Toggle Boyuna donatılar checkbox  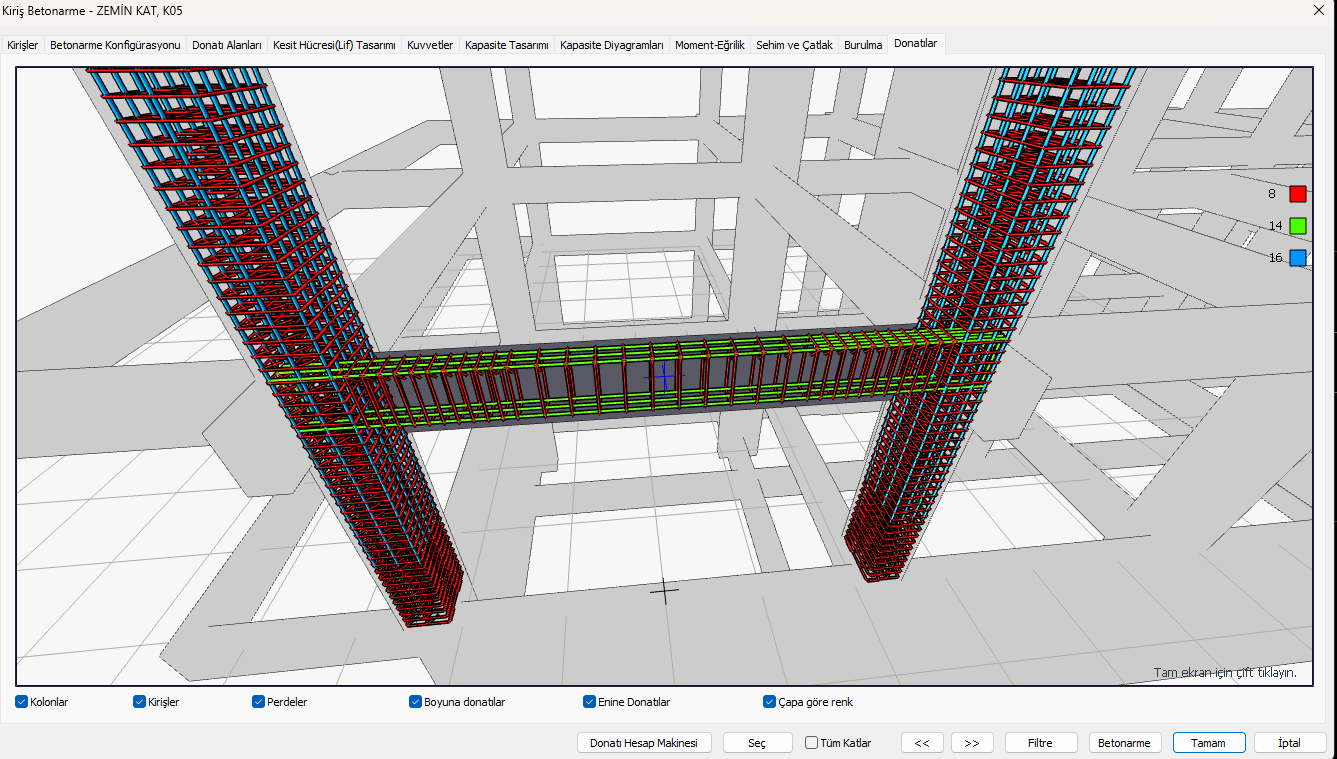(x=415, y=702)
